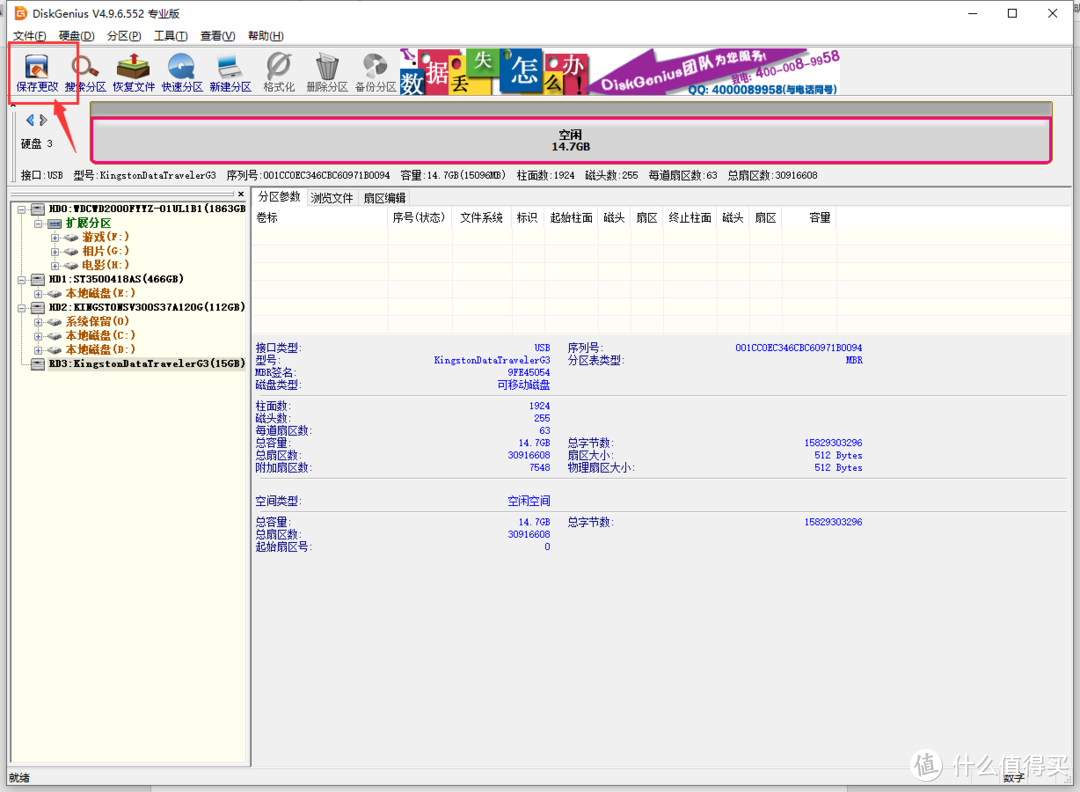Select 系统保留(O) partition
The width and height of the screenshot is (1080, 792).
pos(97,322)
